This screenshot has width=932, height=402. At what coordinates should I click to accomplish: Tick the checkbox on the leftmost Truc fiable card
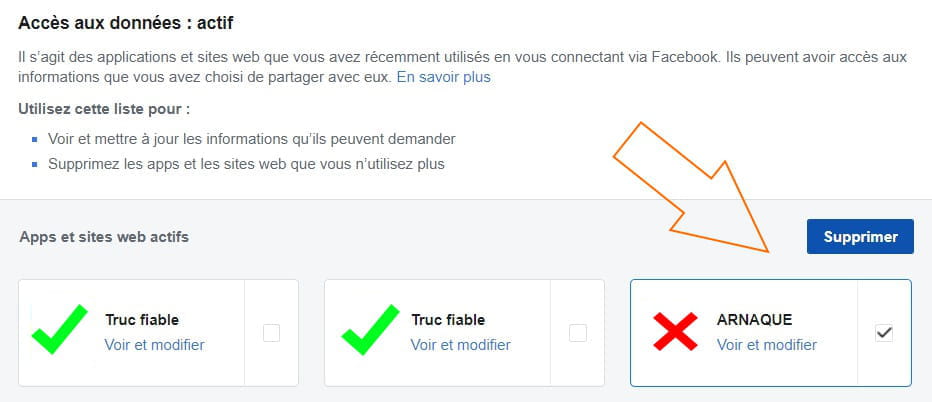pos(272,333)
